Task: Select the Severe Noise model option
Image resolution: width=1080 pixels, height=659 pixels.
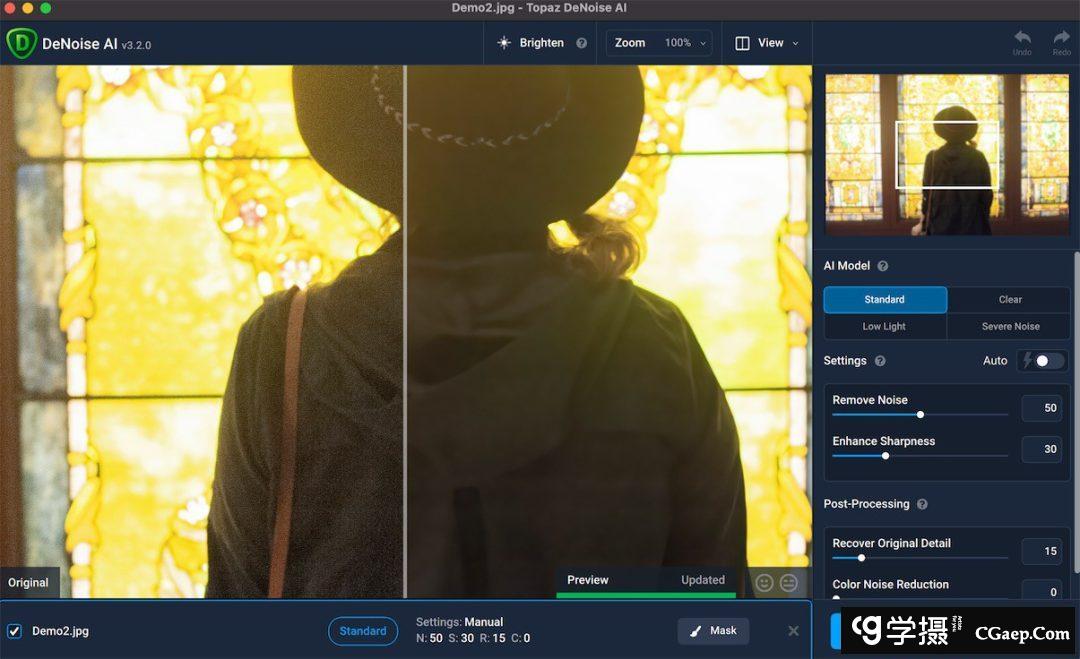Action: tap(1010, 326)
